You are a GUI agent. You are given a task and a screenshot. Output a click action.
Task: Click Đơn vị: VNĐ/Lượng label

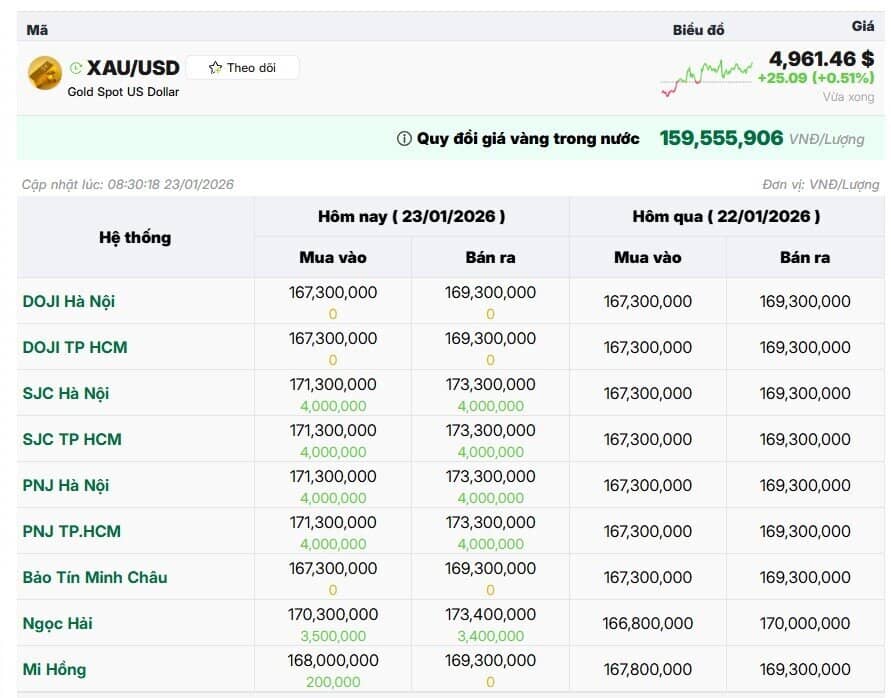tap(821, 184)
